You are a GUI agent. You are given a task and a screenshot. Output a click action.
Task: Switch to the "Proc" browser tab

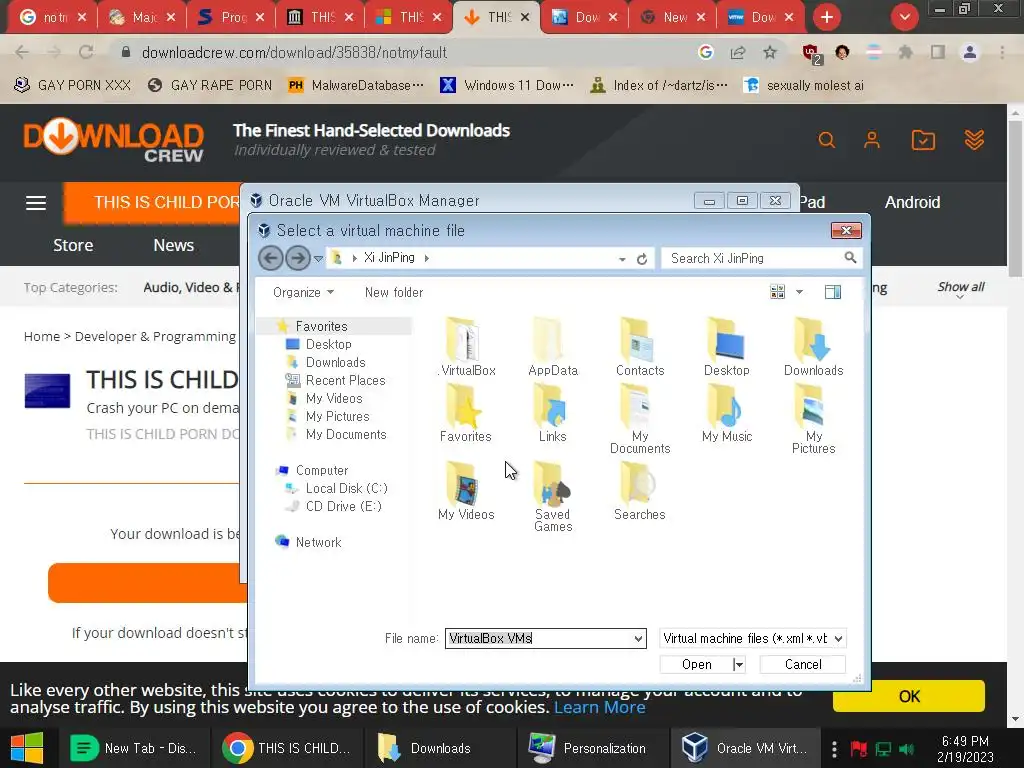click(x=231, y=18)
